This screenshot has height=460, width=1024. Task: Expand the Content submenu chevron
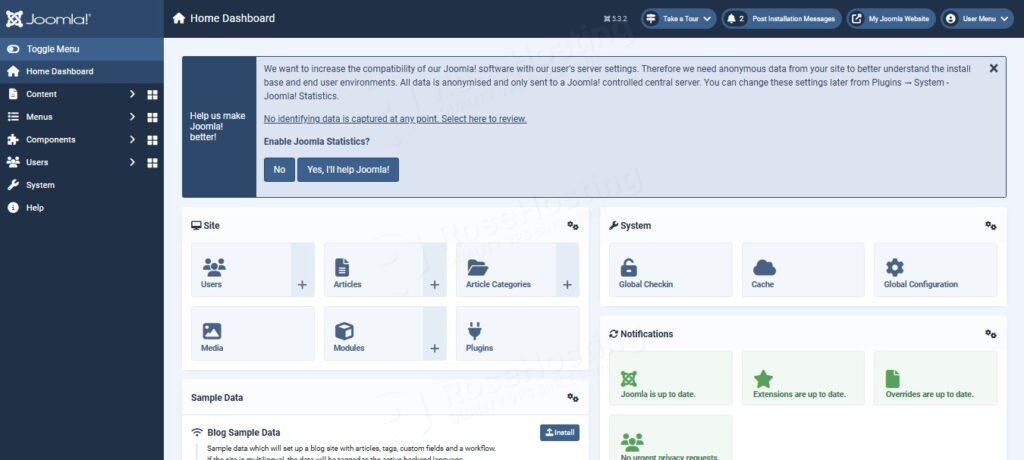[132, 94]
